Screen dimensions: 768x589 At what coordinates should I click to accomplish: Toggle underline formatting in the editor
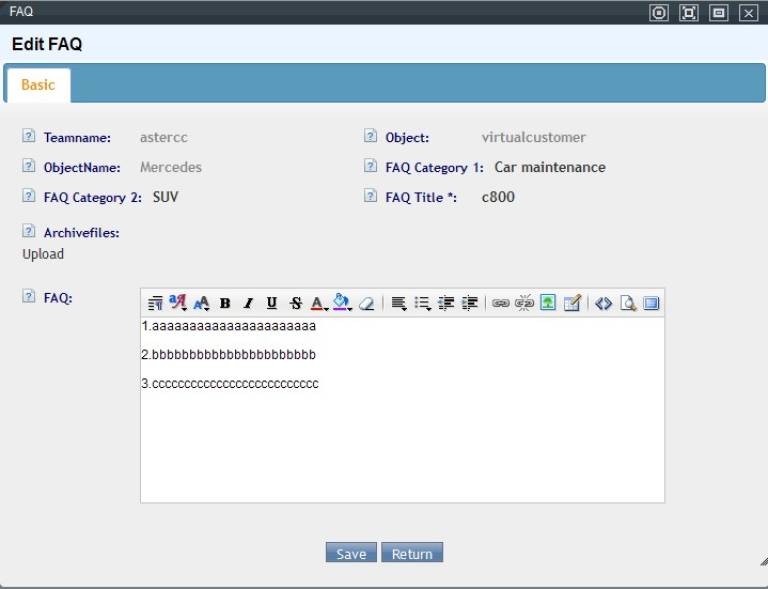pyautogui.click(x=271, y=303)
